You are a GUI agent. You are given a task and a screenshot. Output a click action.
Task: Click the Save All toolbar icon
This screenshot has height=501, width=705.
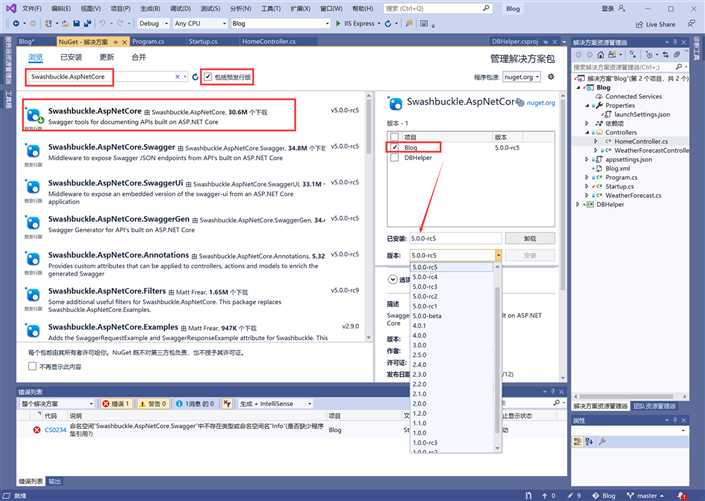click(87, 23)
